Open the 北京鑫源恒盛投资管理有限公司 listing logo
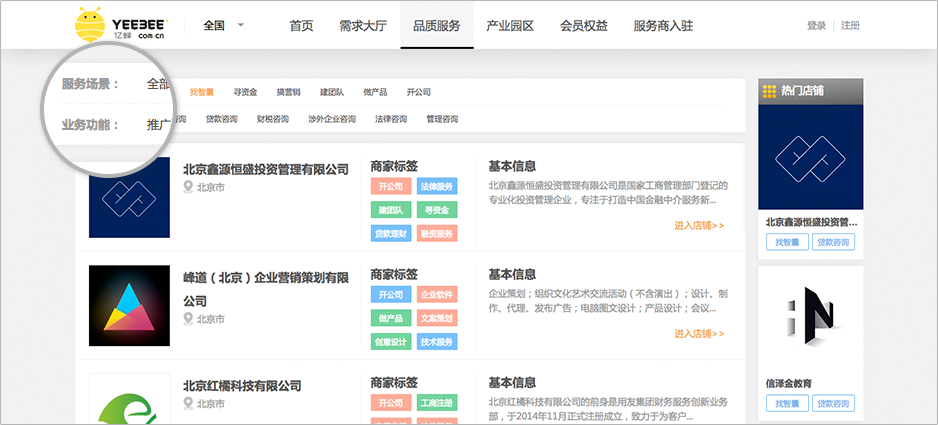This screenshot has height=425, width=938. point(129,198)
